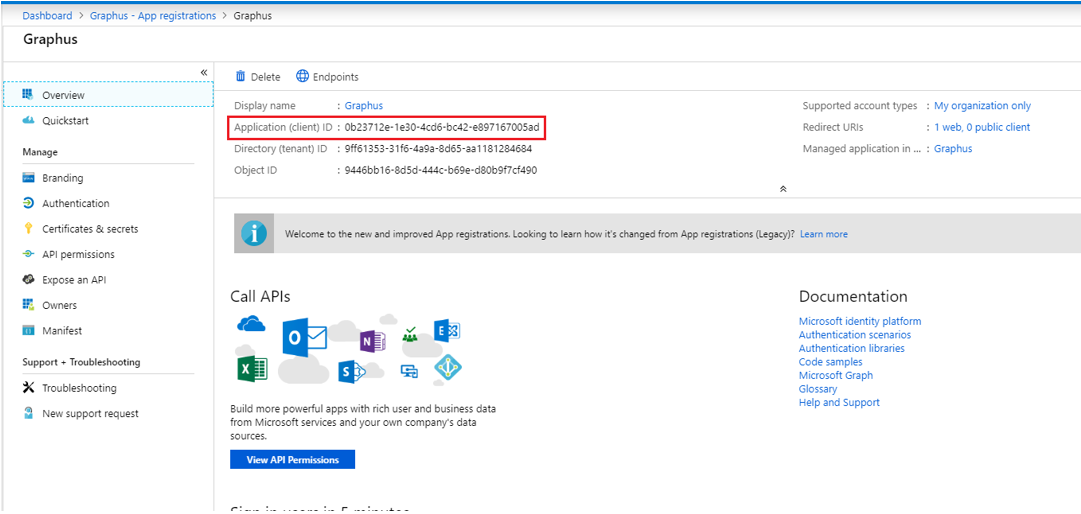Open Microsoft identity platform documentation link
The image size is (1081, 514).
click(860, 321)
